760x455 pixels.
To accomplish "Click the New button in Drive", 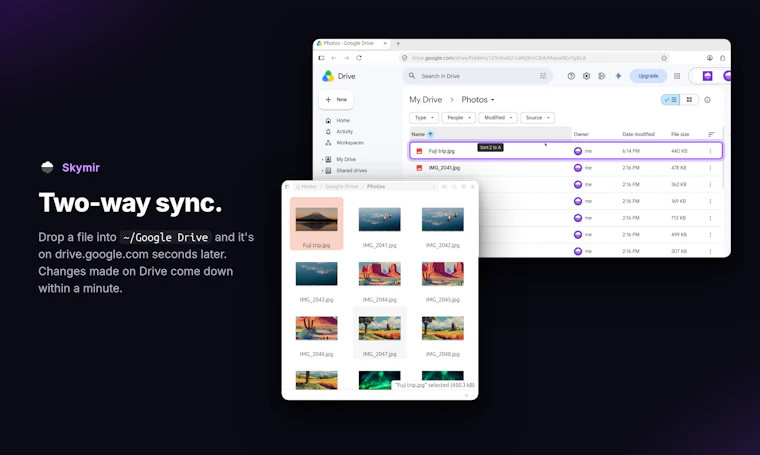I will click(336, 99).
